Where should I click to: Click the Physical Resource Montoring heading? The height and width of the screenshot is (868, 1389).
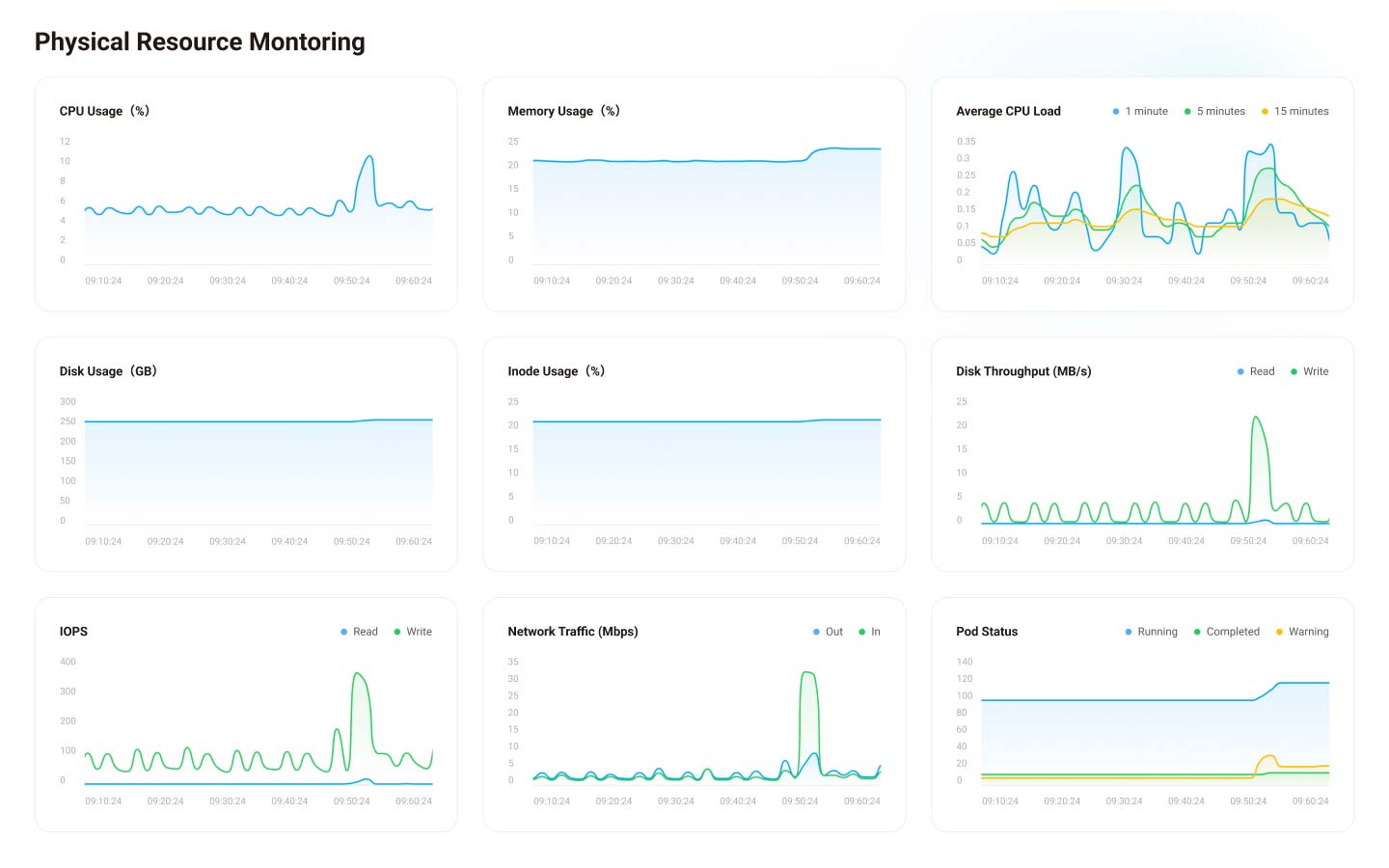pos(200,41)
